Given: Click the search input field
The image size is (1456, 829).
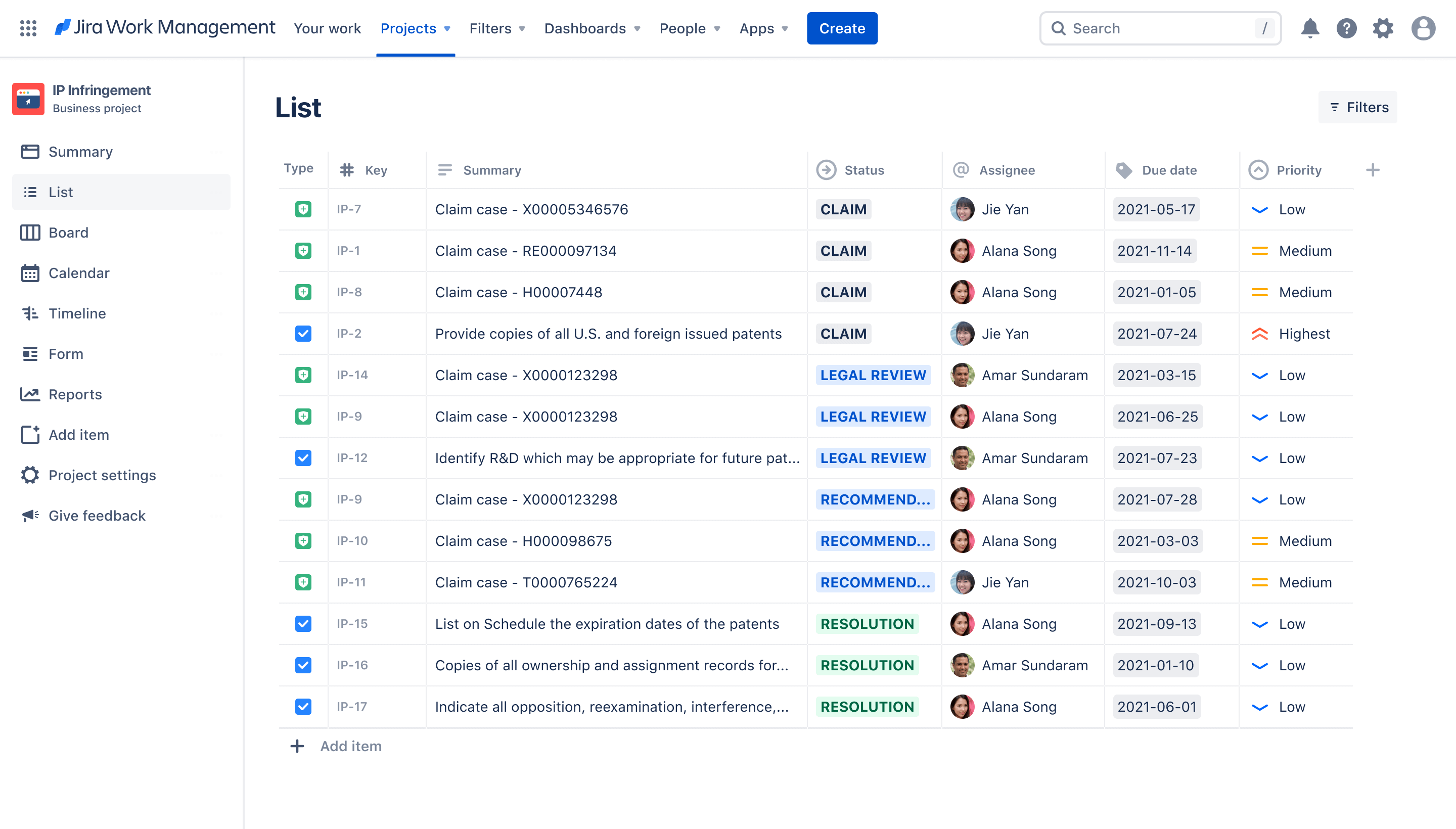Looking at the screenshot, I should [x=1162, y=28].
